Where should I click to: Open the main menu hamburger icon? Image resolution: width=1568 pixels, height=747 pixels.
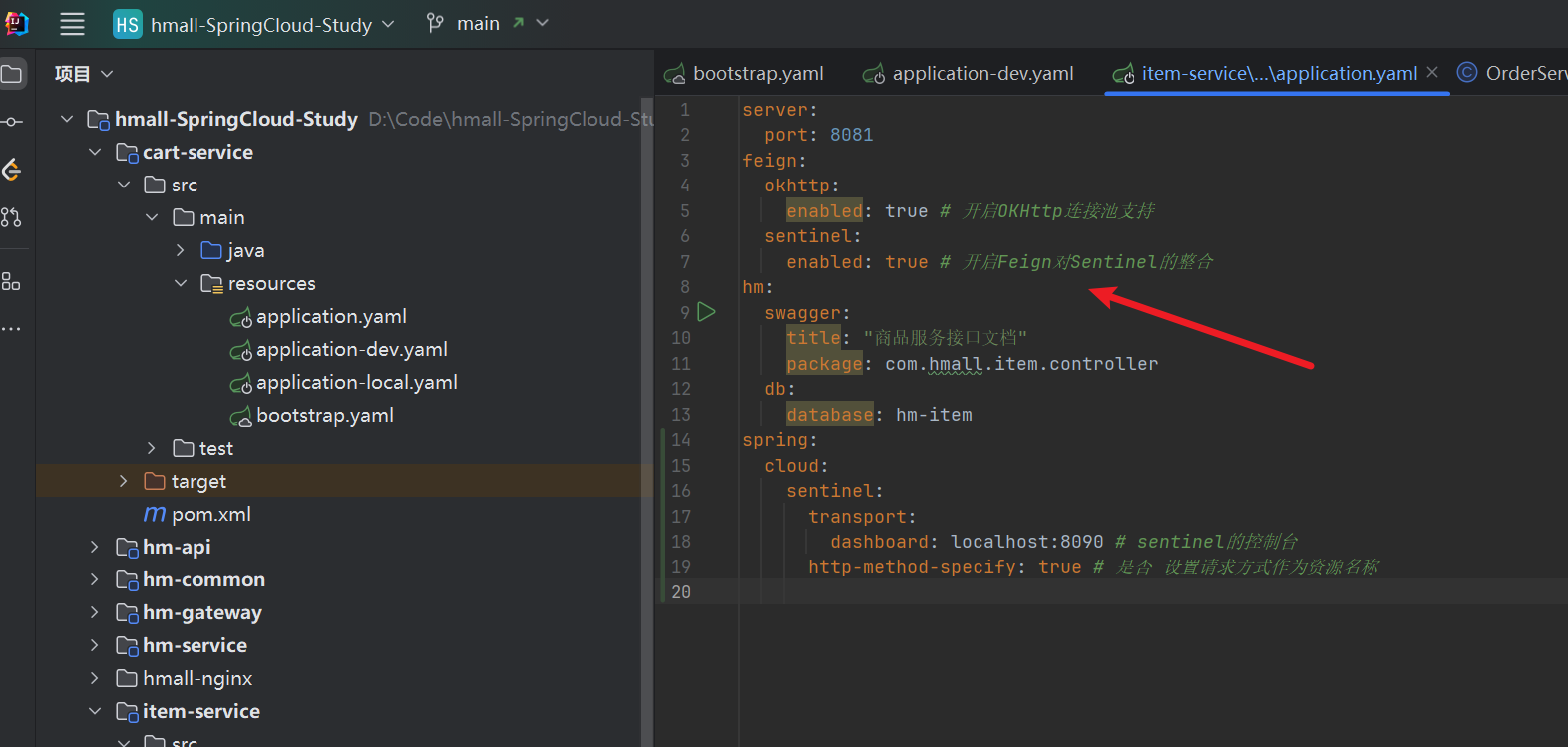pyautogui.click(x=72, y=24)
